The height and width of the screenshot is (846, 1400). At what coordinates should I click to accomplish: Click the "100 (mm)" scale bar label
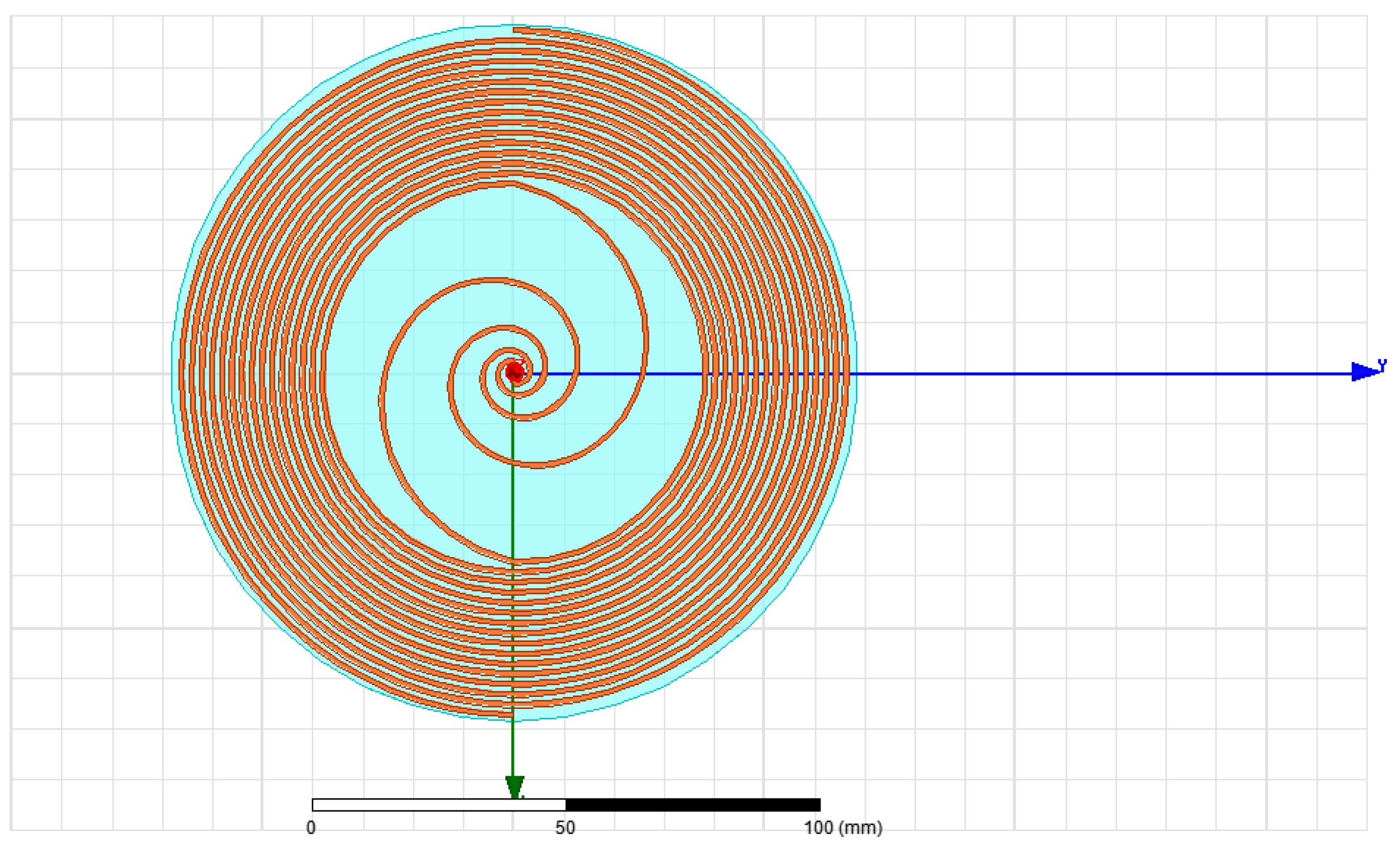842,828
